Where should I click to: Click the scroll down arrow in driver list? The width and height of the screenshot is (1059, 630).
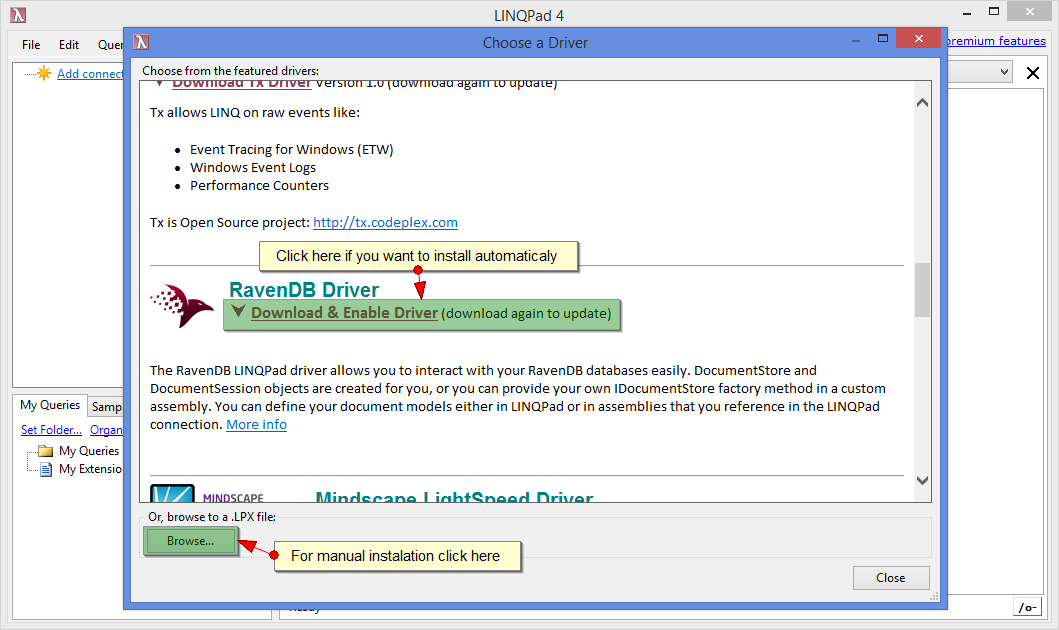(922, 480)
